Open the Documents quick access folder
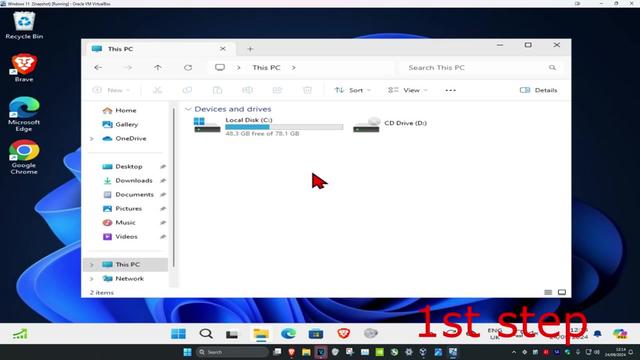 pyautogui.click(x=134, y=195)
